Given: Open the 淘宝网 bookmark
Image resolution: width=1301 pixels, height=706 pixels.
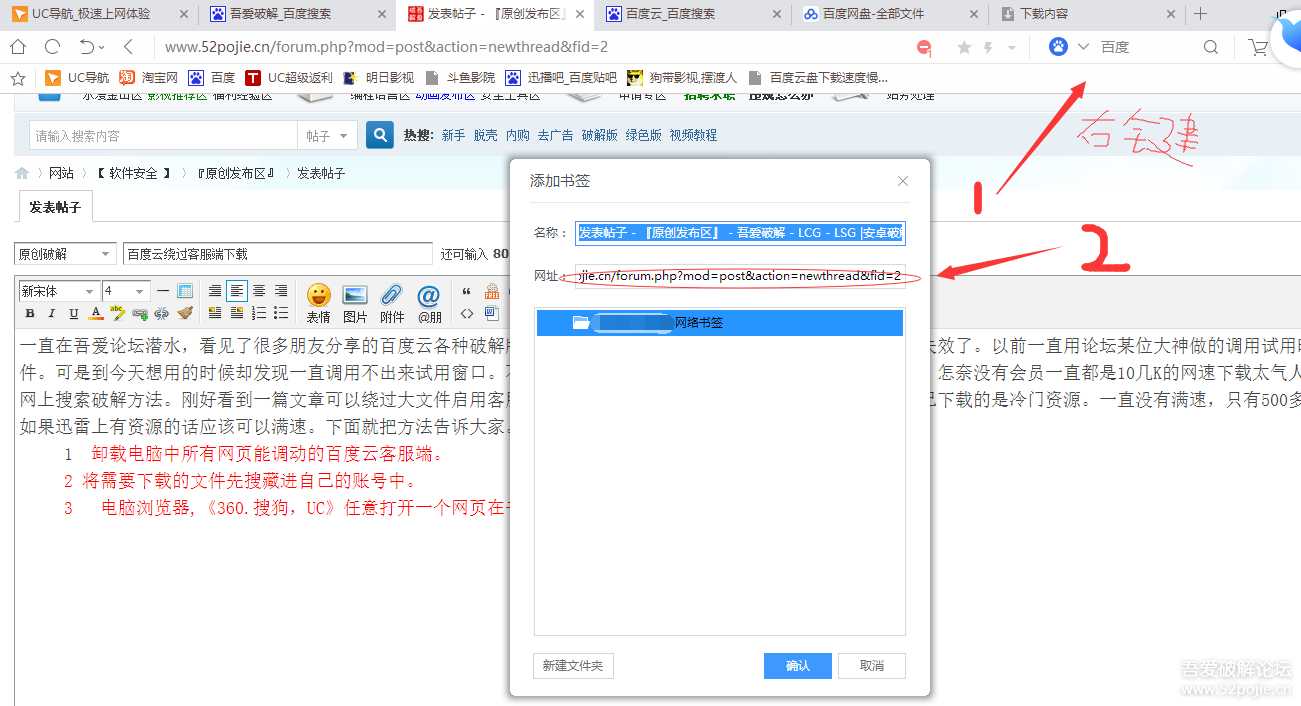Looking at the screenshot, I should 149,77.
